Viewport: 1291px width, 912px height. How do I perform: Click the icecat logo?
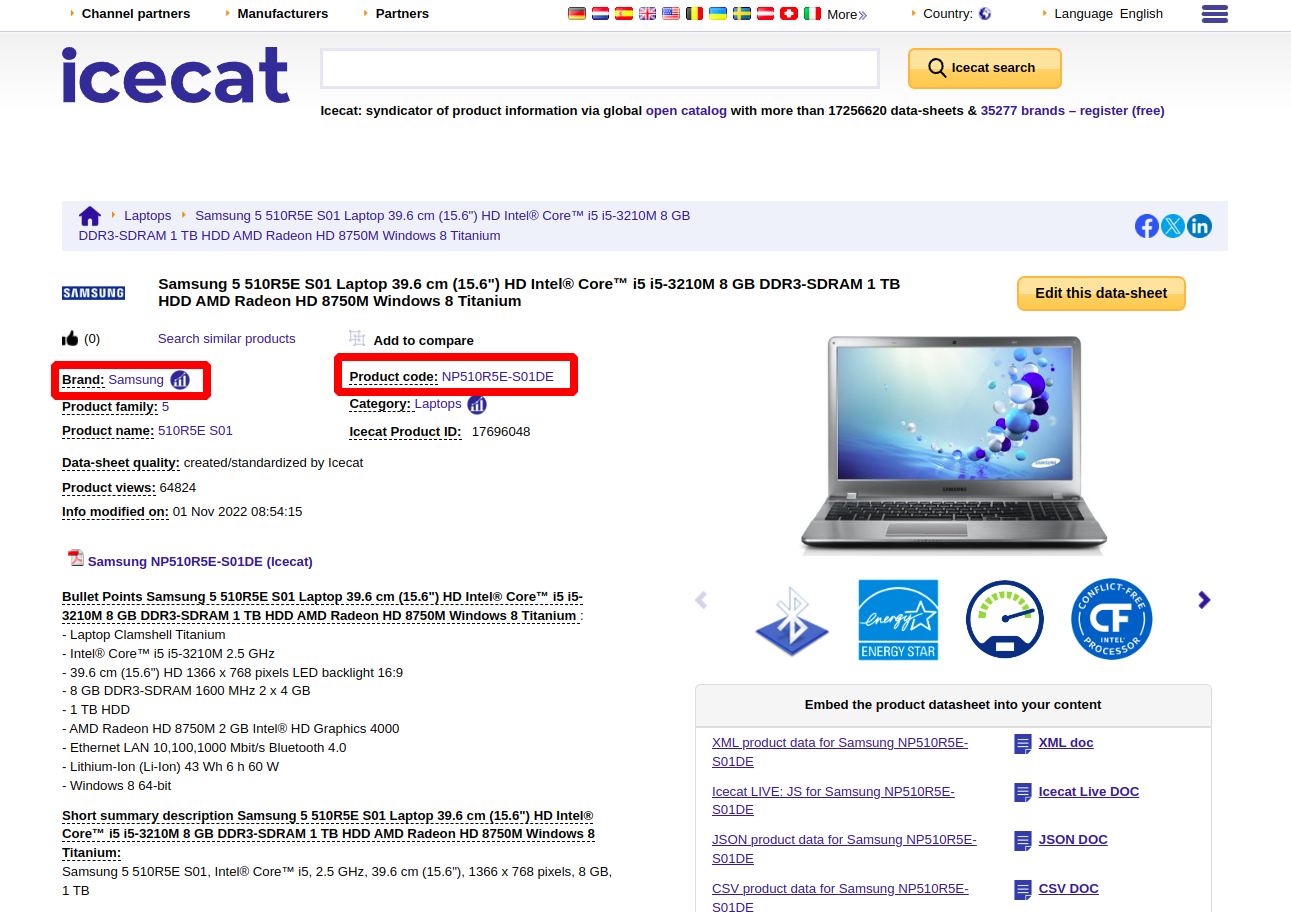(176, 75)
